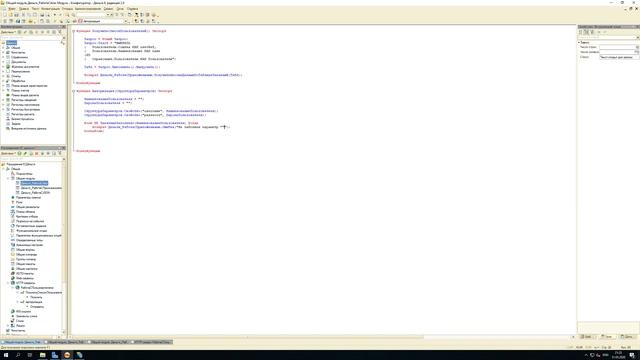Click the Find magnifier toolbar icon

73,15
